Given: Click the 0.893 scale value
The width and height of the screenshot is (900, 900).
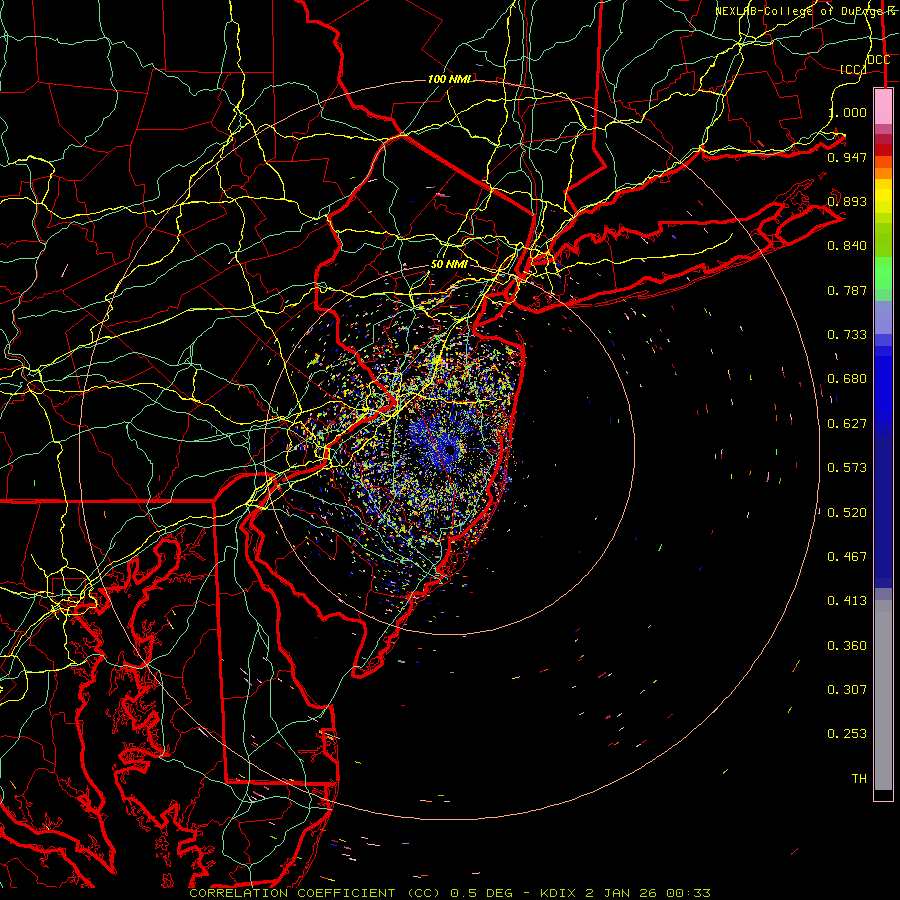Looking at the screenshot, I should [847, 201].
